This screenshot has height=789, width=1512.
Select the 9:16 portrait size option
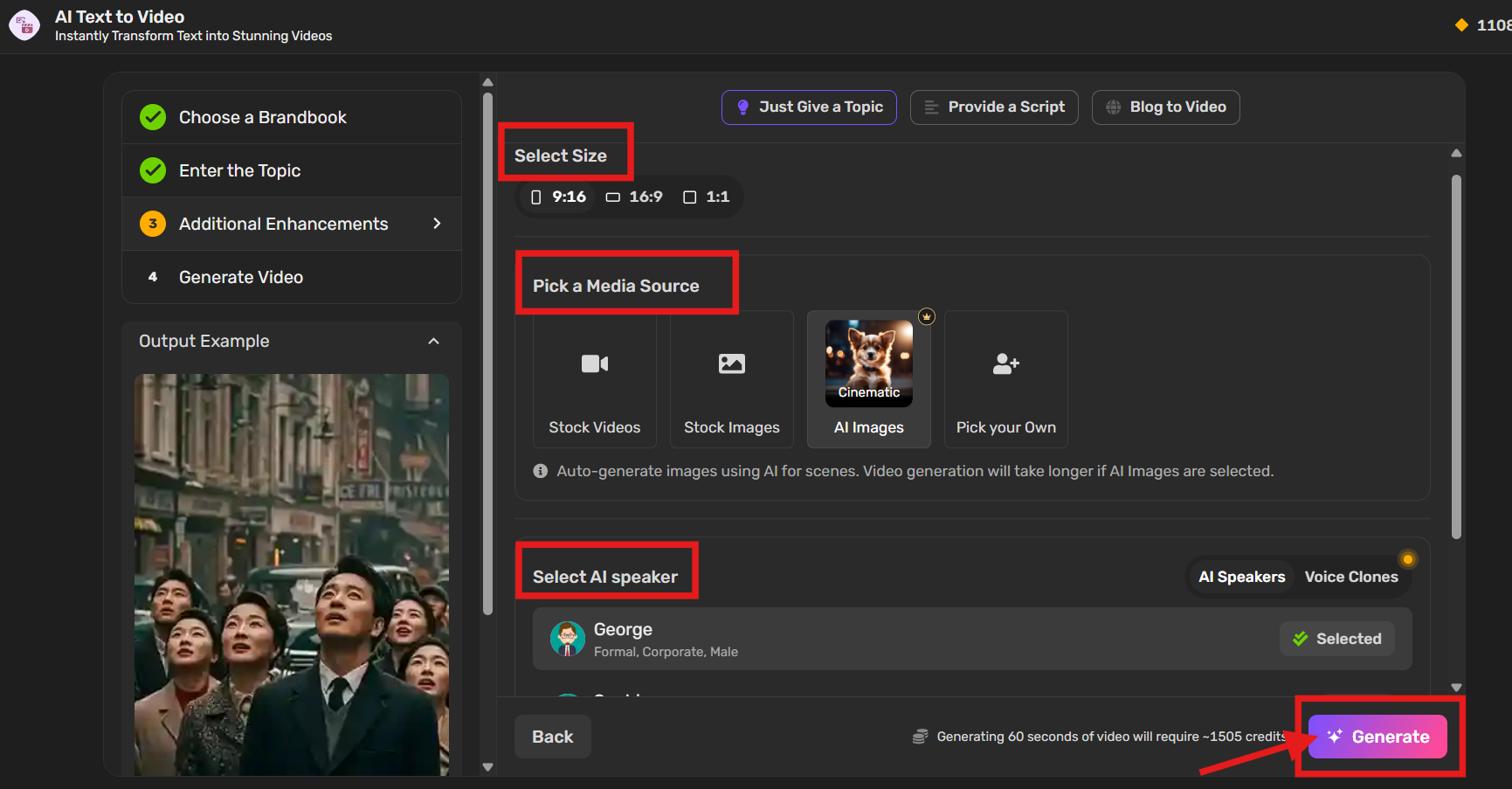click(x=558, y=197)
